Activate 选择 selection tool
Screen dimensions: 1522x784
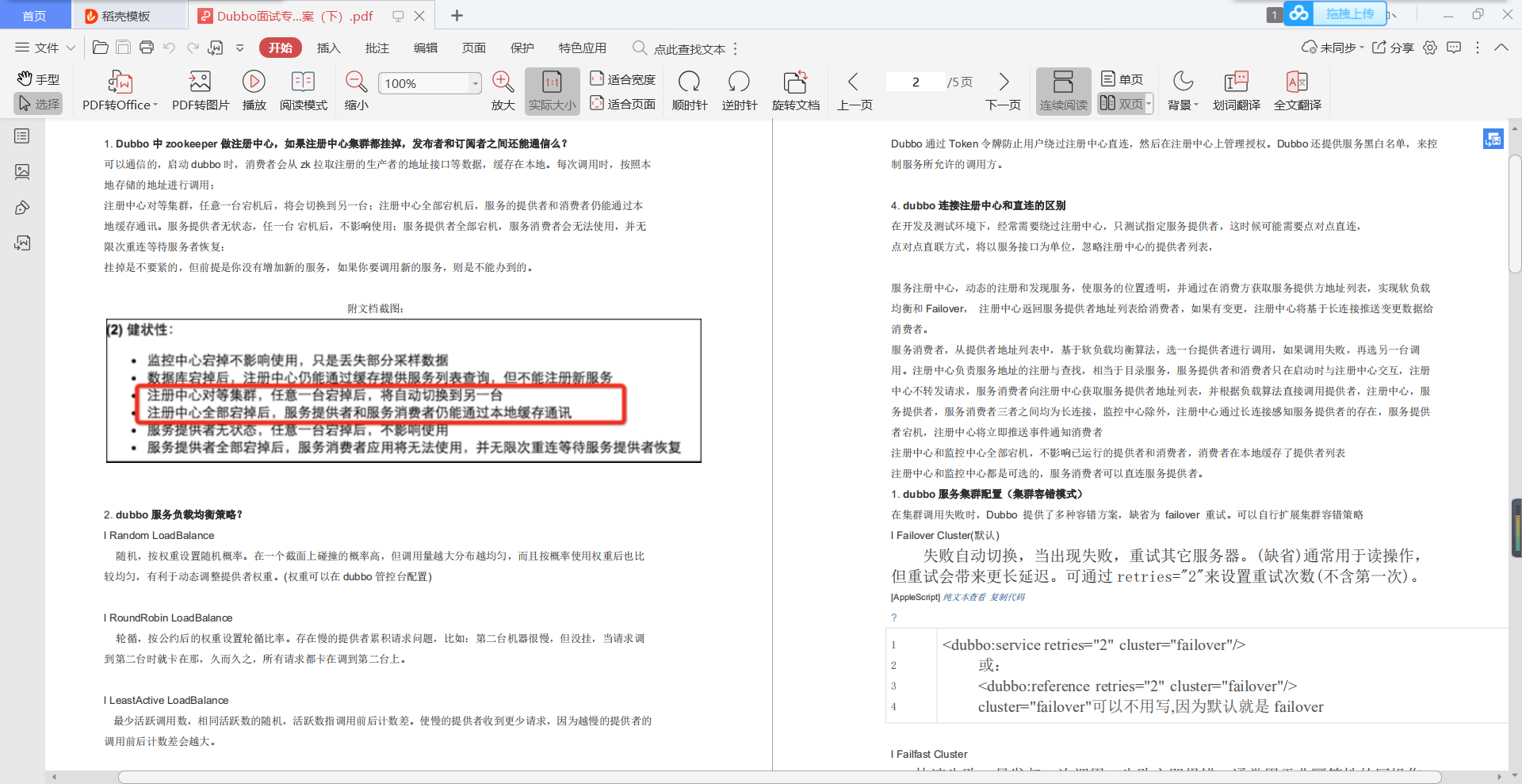pyautogui.click(x=38, y=104)
